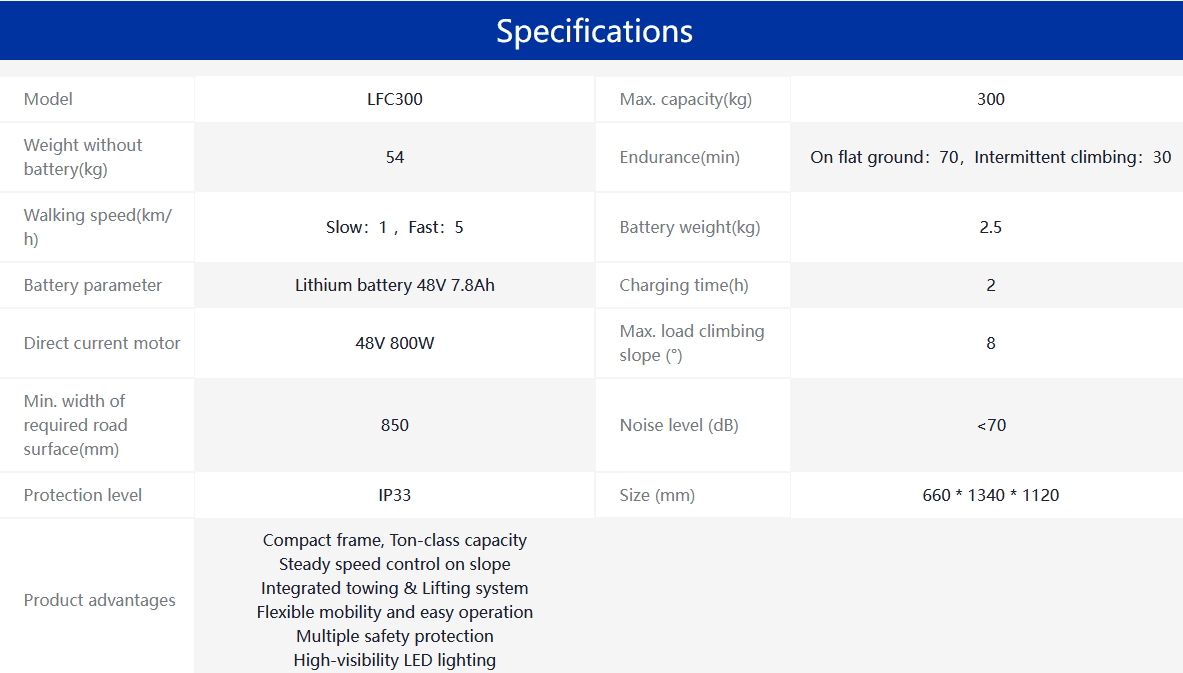This screenshot has width=1183, height=673.
Task: Click the Walking speed(km/h) label
Action: click(97, 227)
